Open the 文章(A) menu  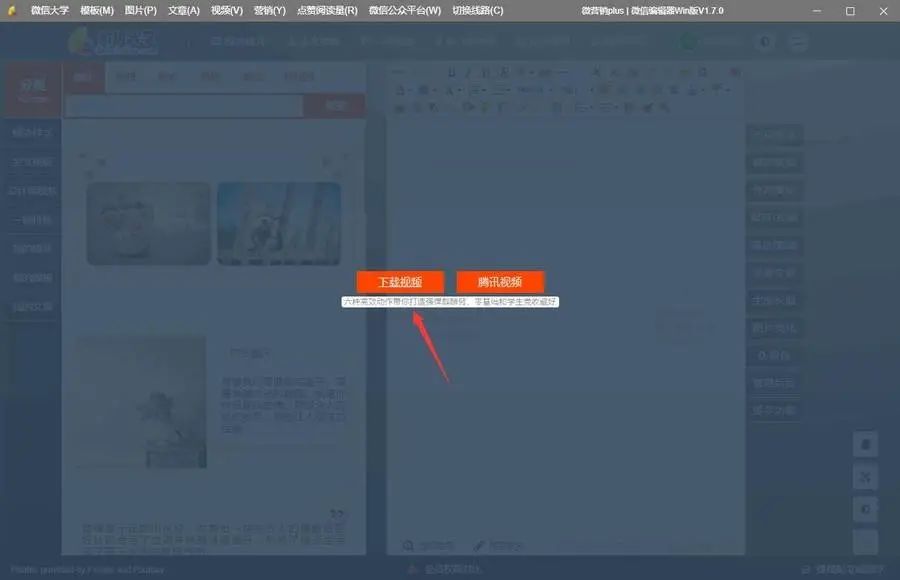[x=184, y=10]
